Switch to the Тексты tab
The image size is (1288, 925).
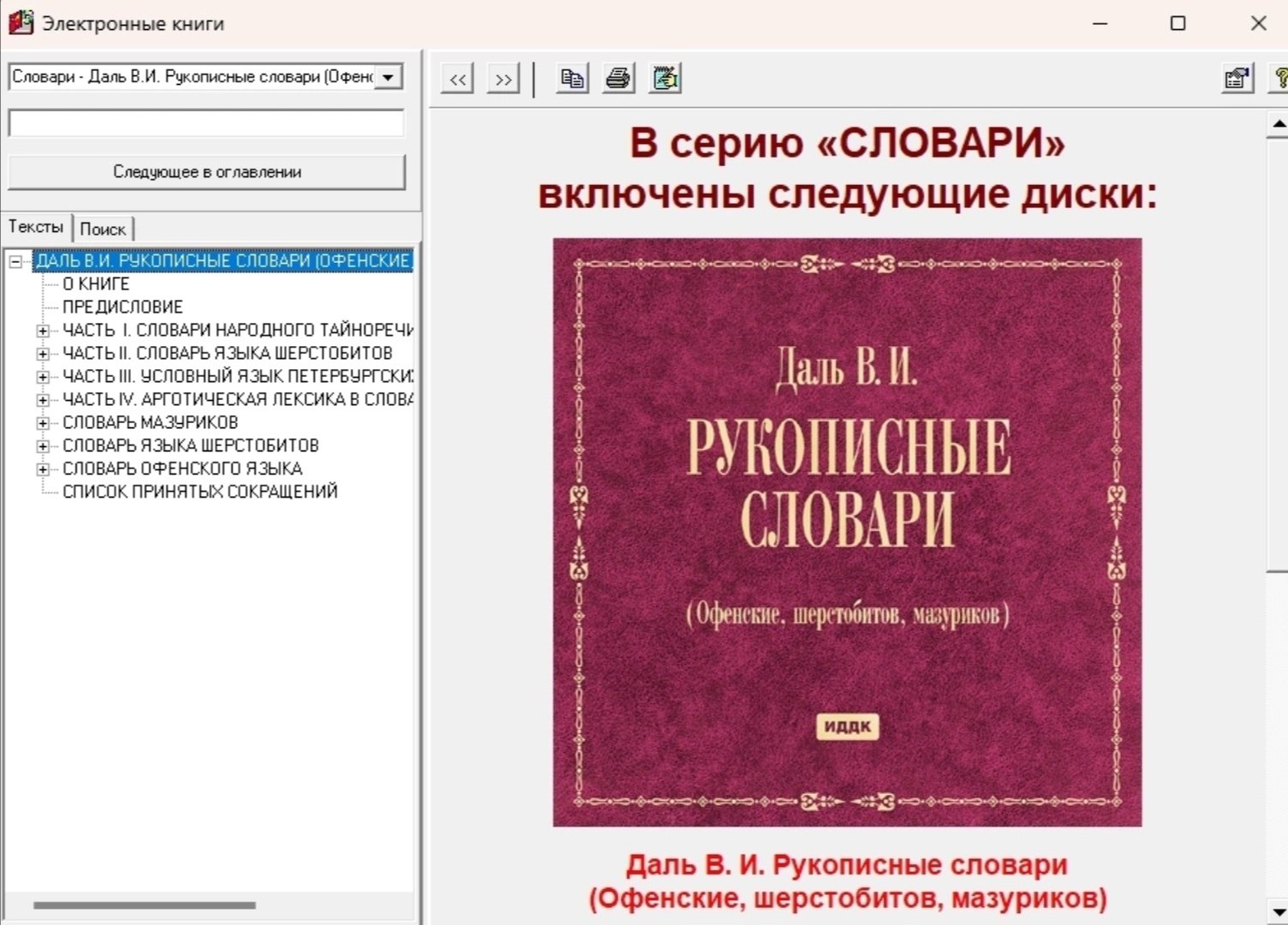point(36,227)
